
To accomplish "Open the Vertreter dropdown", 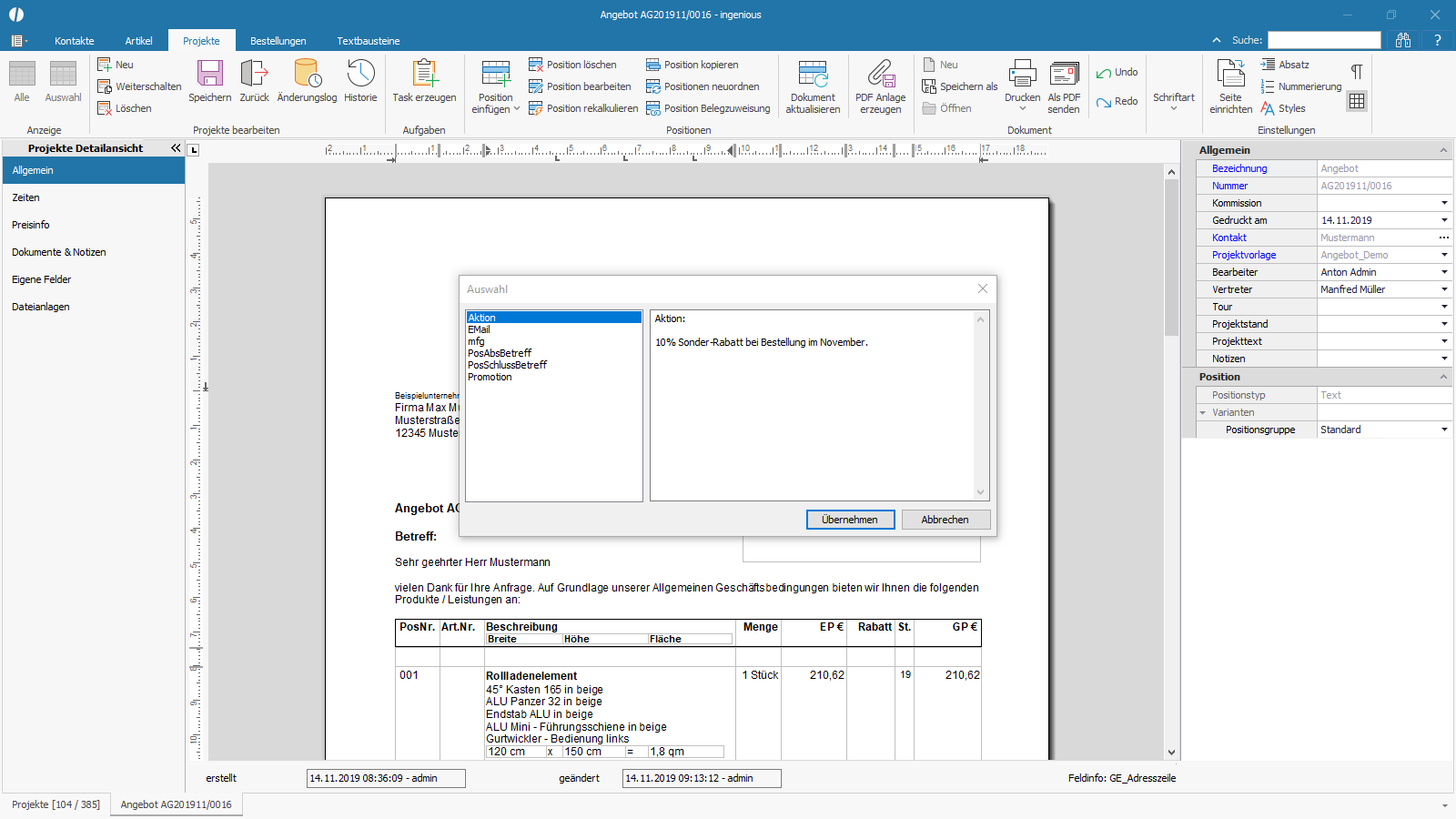I will (x=1444, y=289).
